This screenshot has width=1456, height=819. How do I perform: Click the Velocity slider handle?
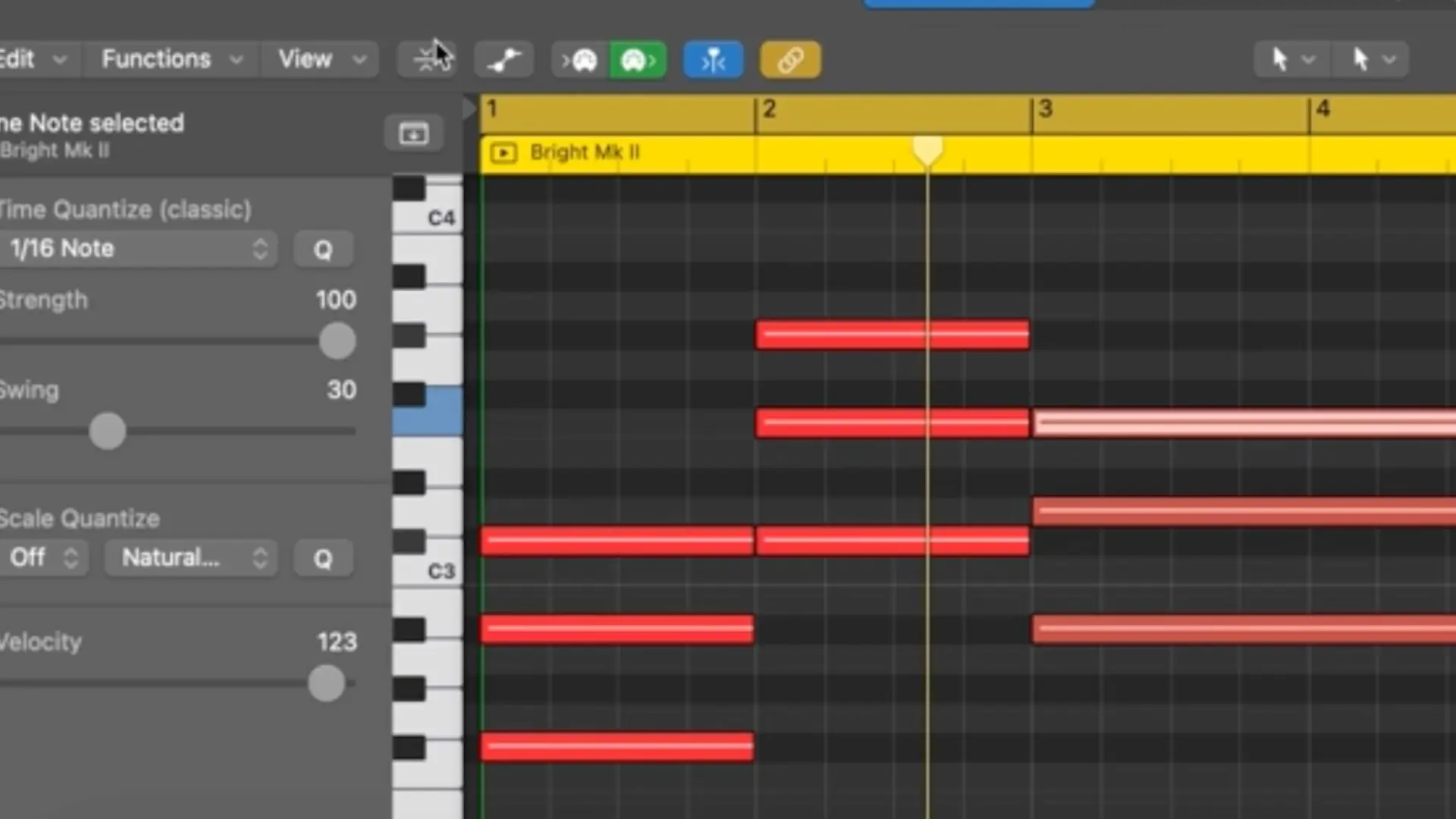pos(326,683)
